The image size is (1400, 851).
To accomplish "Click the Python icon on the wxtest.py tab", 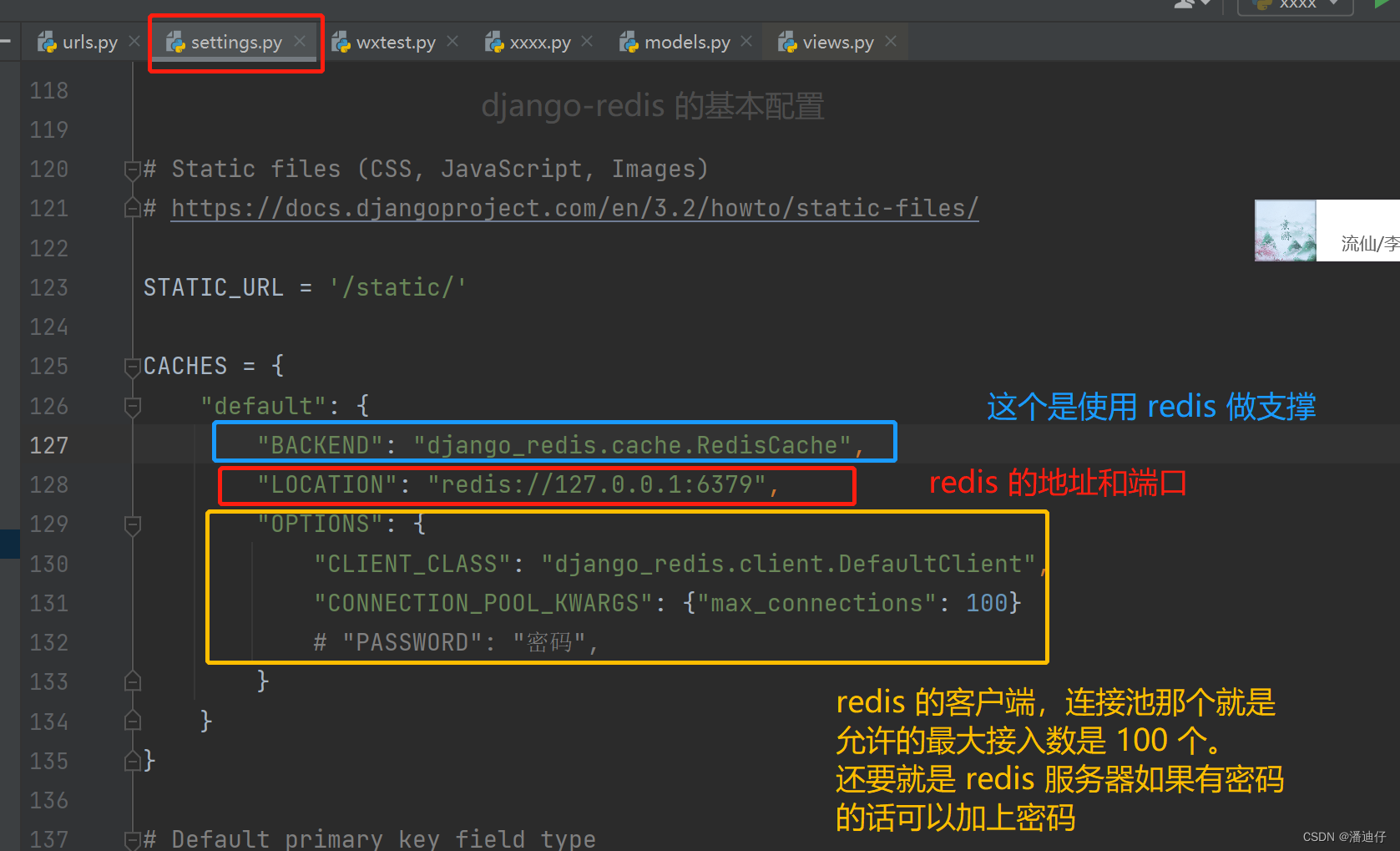I will [x=341, y=42].
